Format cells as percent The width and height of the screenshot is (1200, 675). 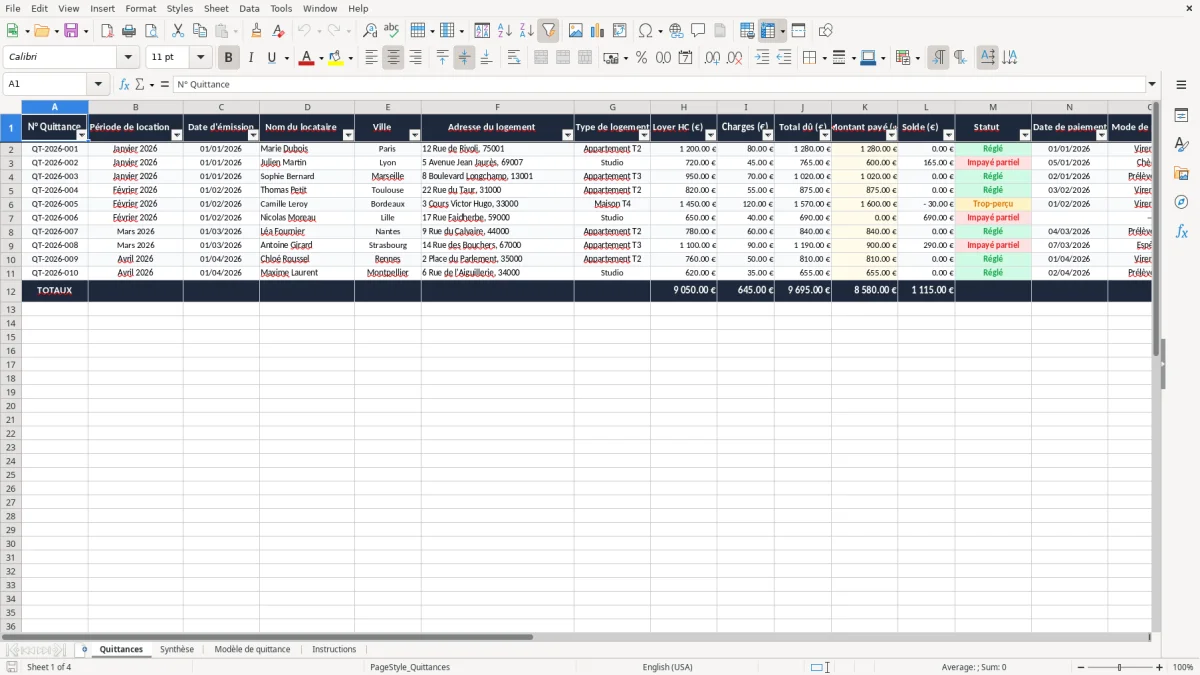(642, 58)
